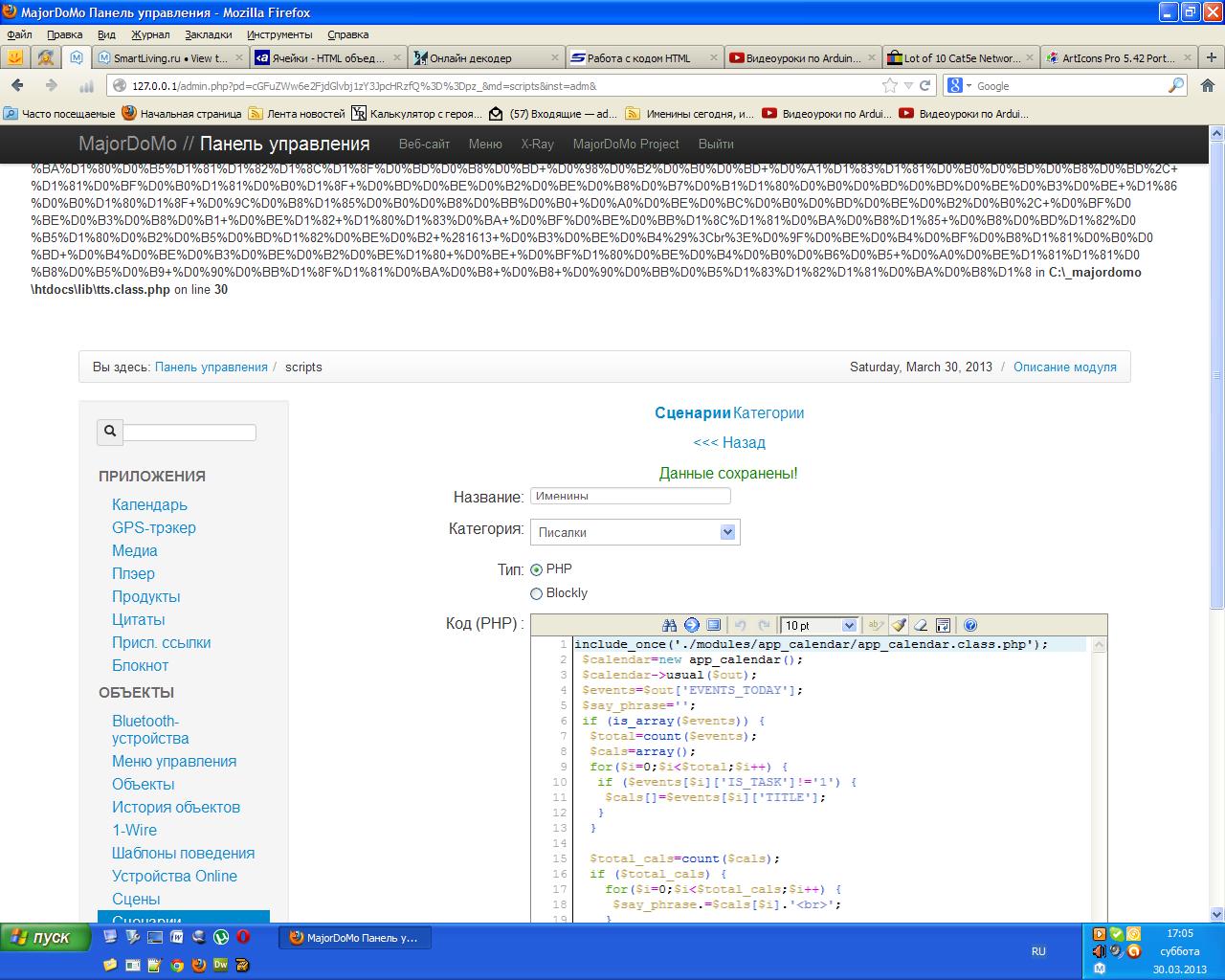The height and width of the screenshot is (980, 1225).
Task: Click the <<< Назад link
Action: (729, 442)
